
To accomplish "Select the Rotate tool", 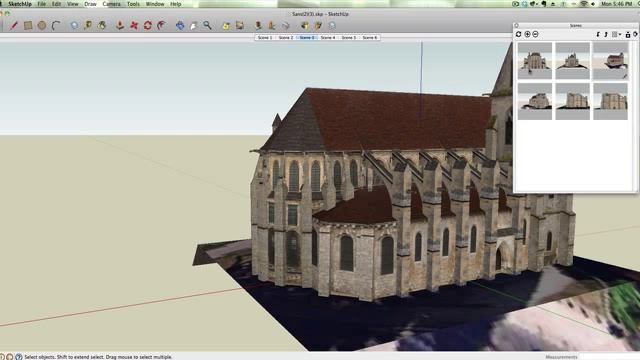I will (x=148, y=26).
